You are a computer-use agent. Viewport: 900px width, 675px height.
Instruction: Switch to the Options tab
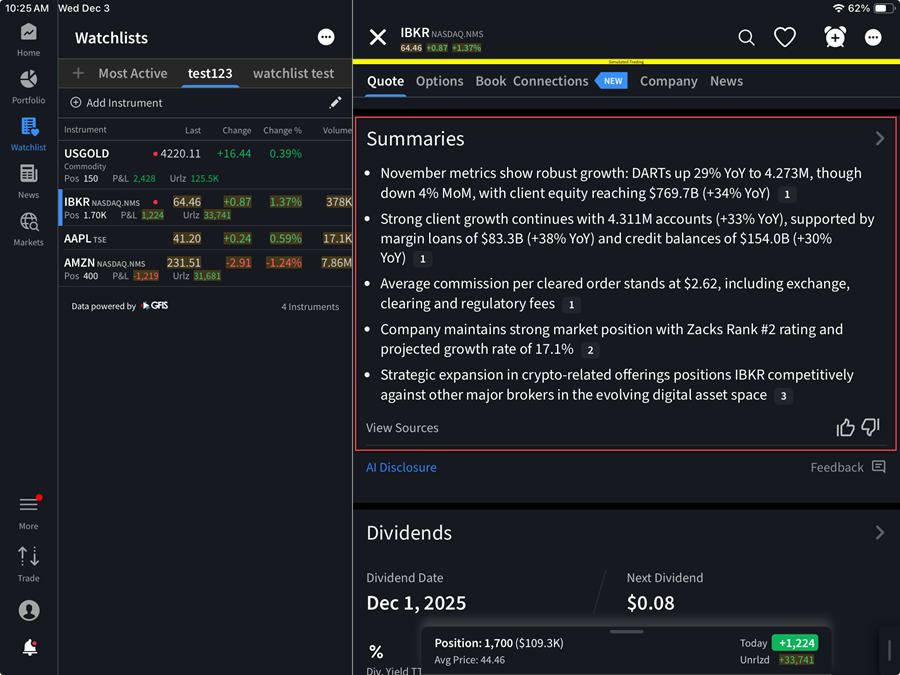click(x=439, y=81)
